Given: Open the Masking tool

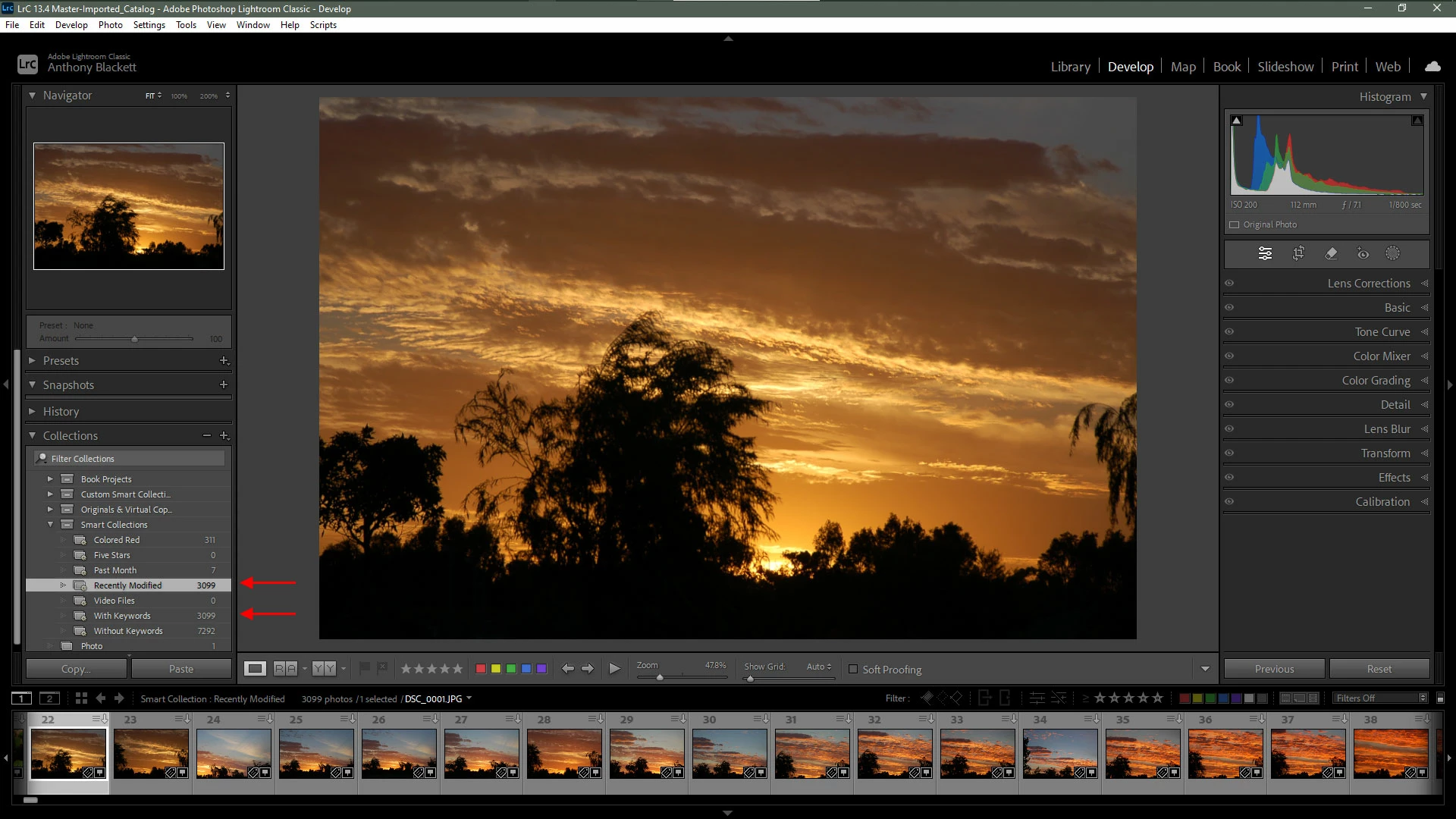Looking at the screenshot, I should (x=1393, y=253).
